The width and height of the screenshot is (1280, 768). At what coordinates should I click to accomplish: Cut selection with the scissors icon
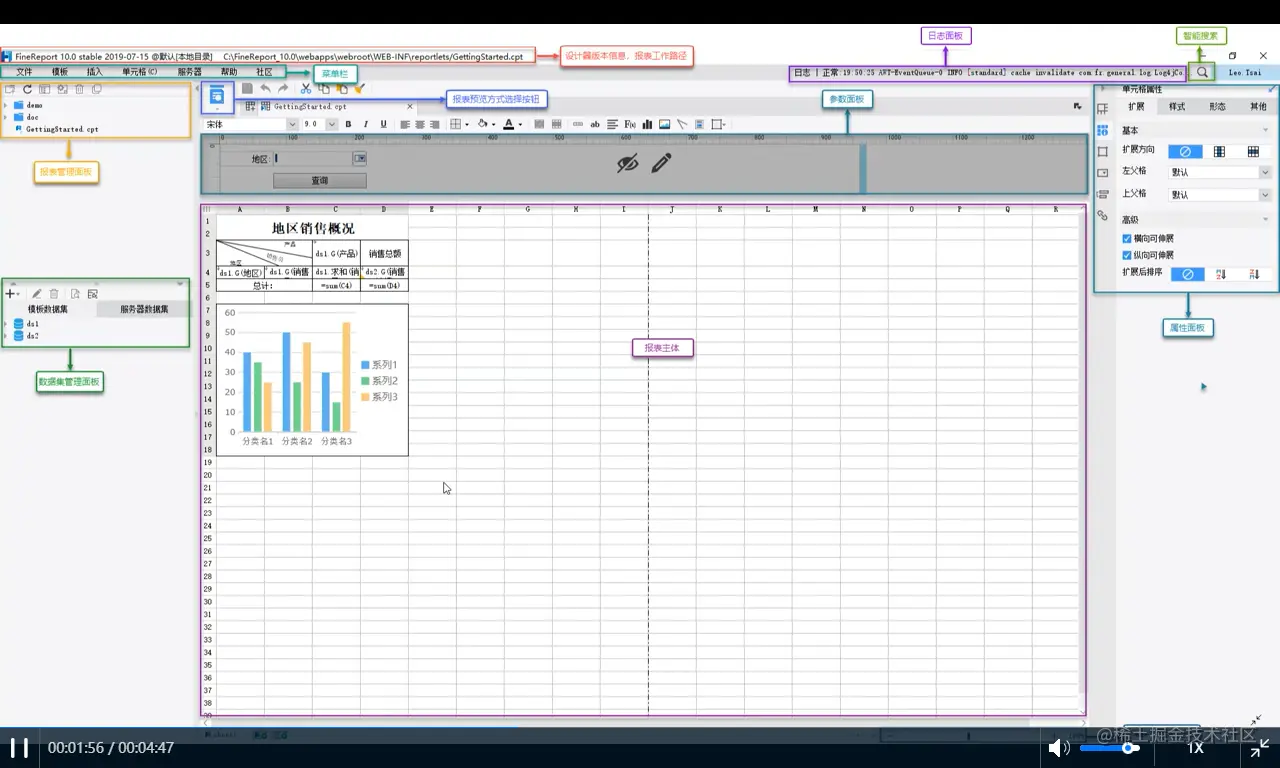tap(306, 89)
